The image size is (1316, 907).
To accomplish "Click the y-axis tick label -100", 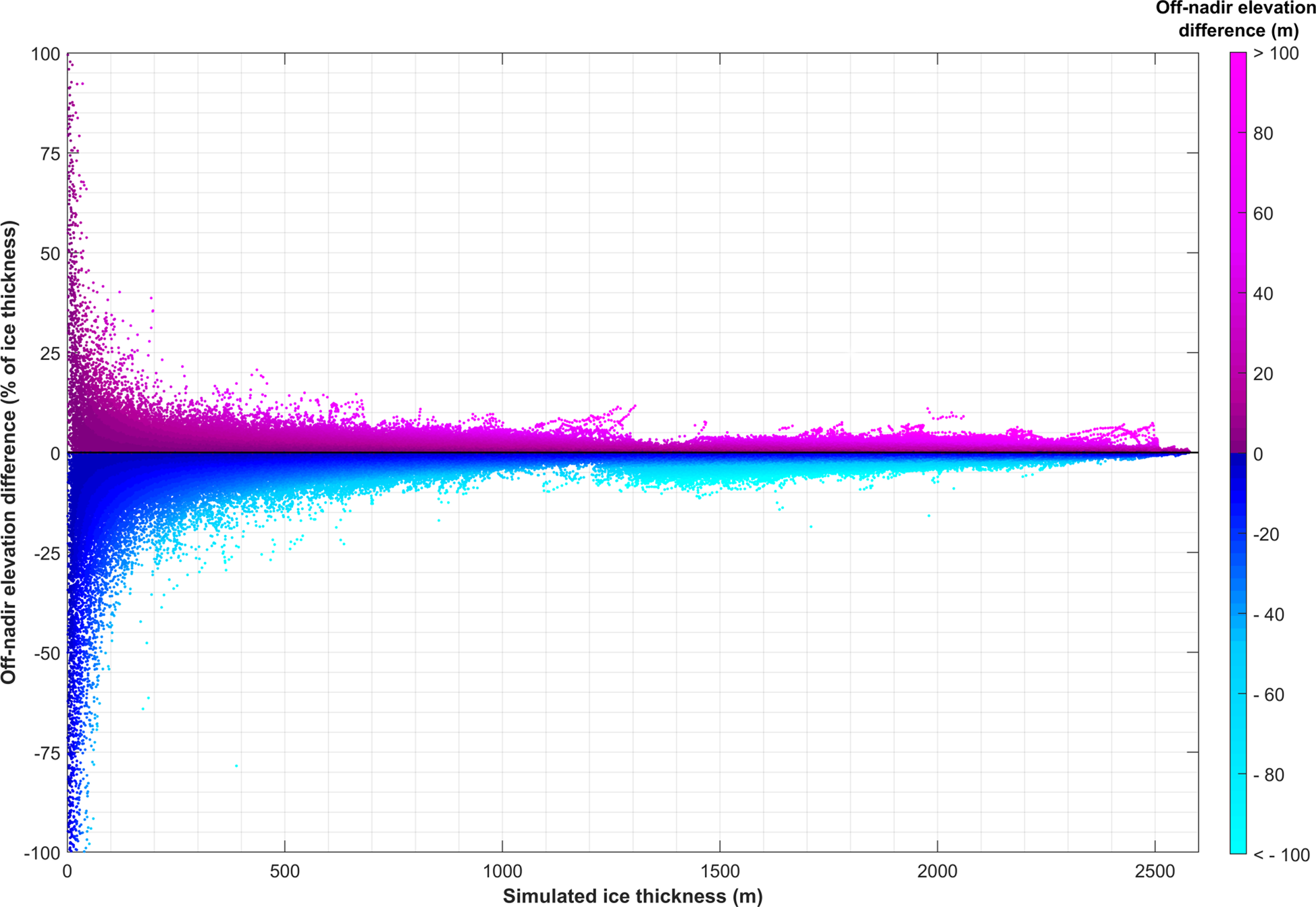I will click(42, 853).
